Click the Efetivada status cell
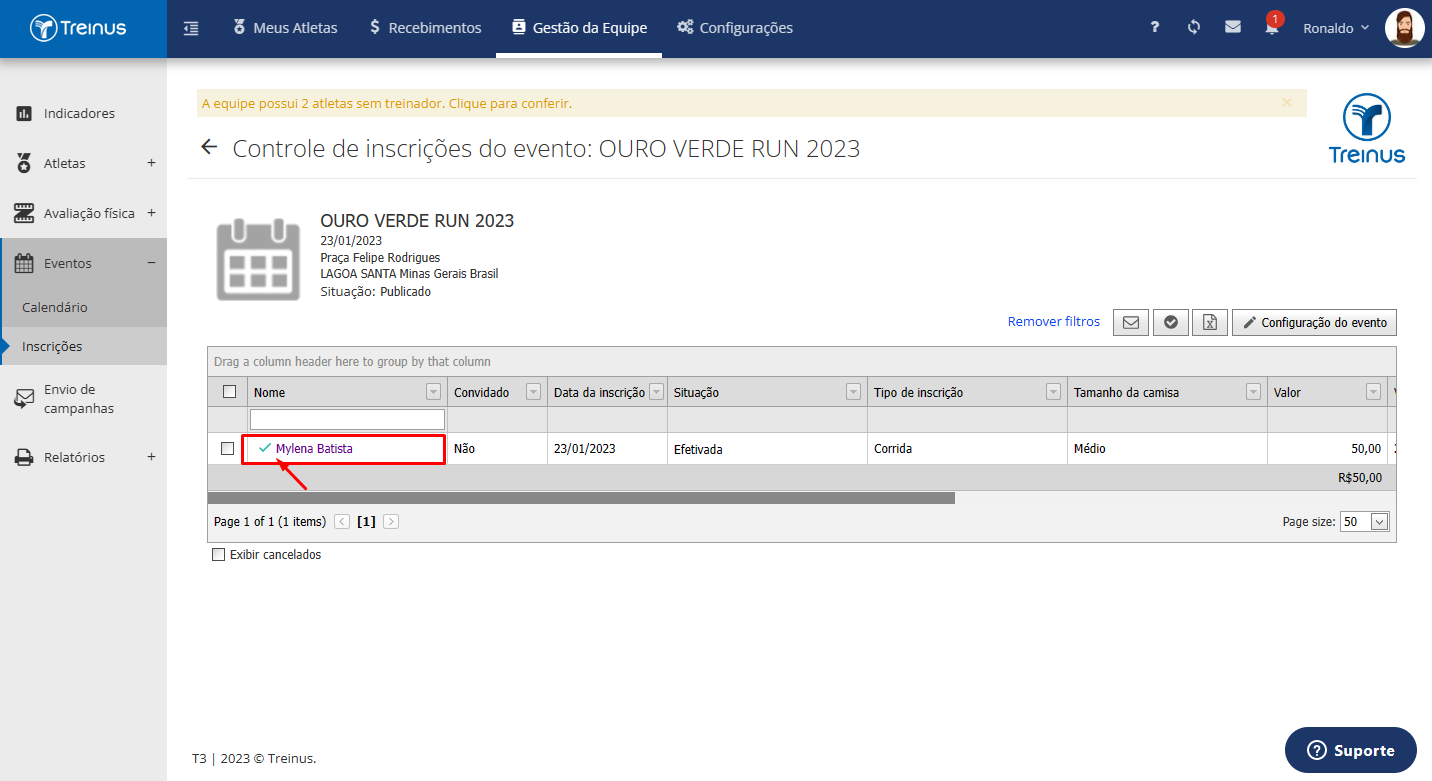The height and width of the screenshot is (781, 1432). tap(767, 449)
